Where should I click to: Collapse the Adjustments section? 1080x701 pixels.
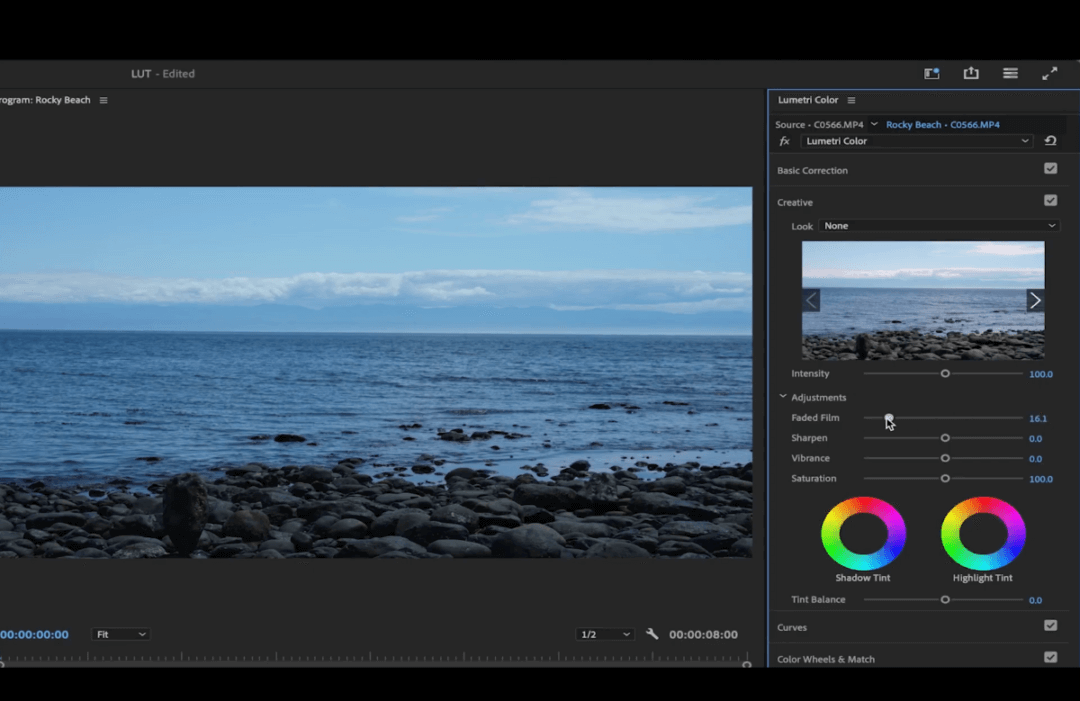click(783, 397)
